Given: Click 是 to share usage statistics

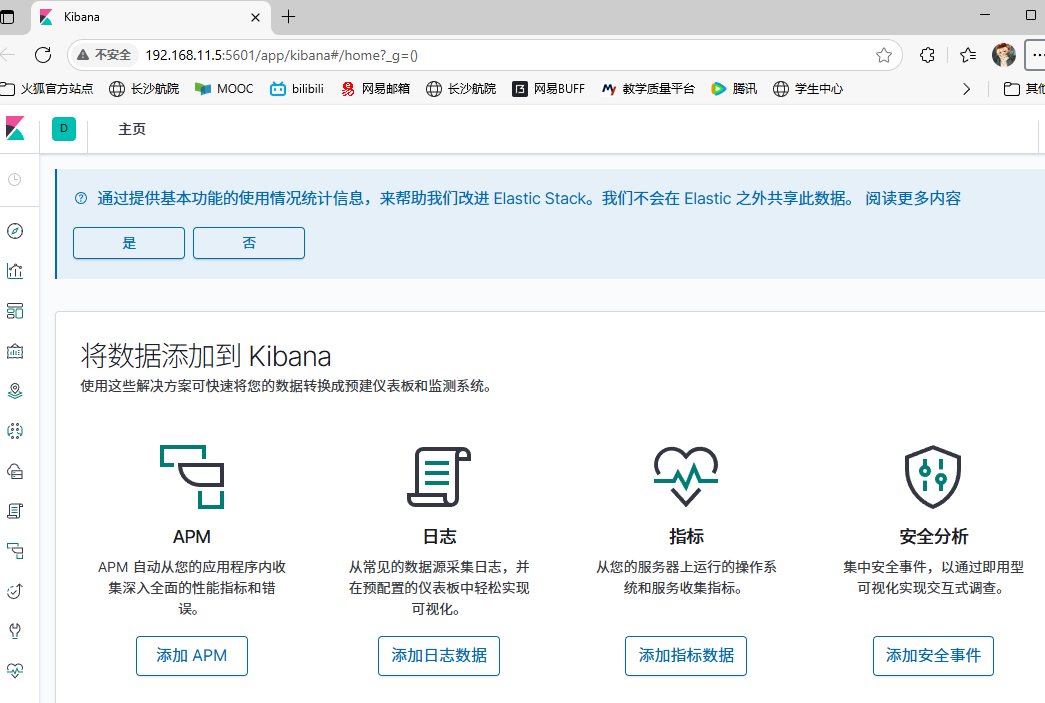Looking at the screenshot, I should coord(129,243).
